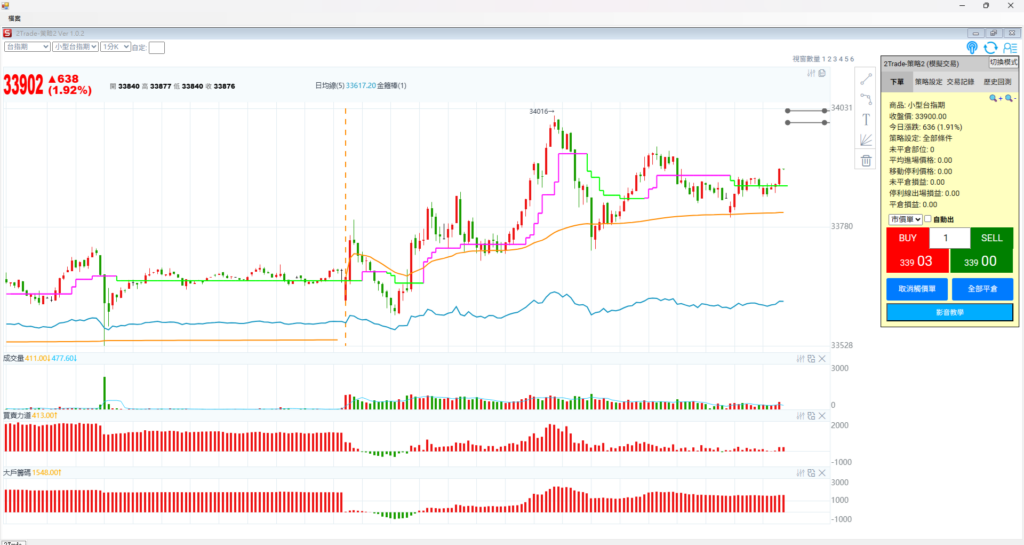1024x545 pixels.
Task: Select the polyline drawing tool
Action: tap(866, 99)
